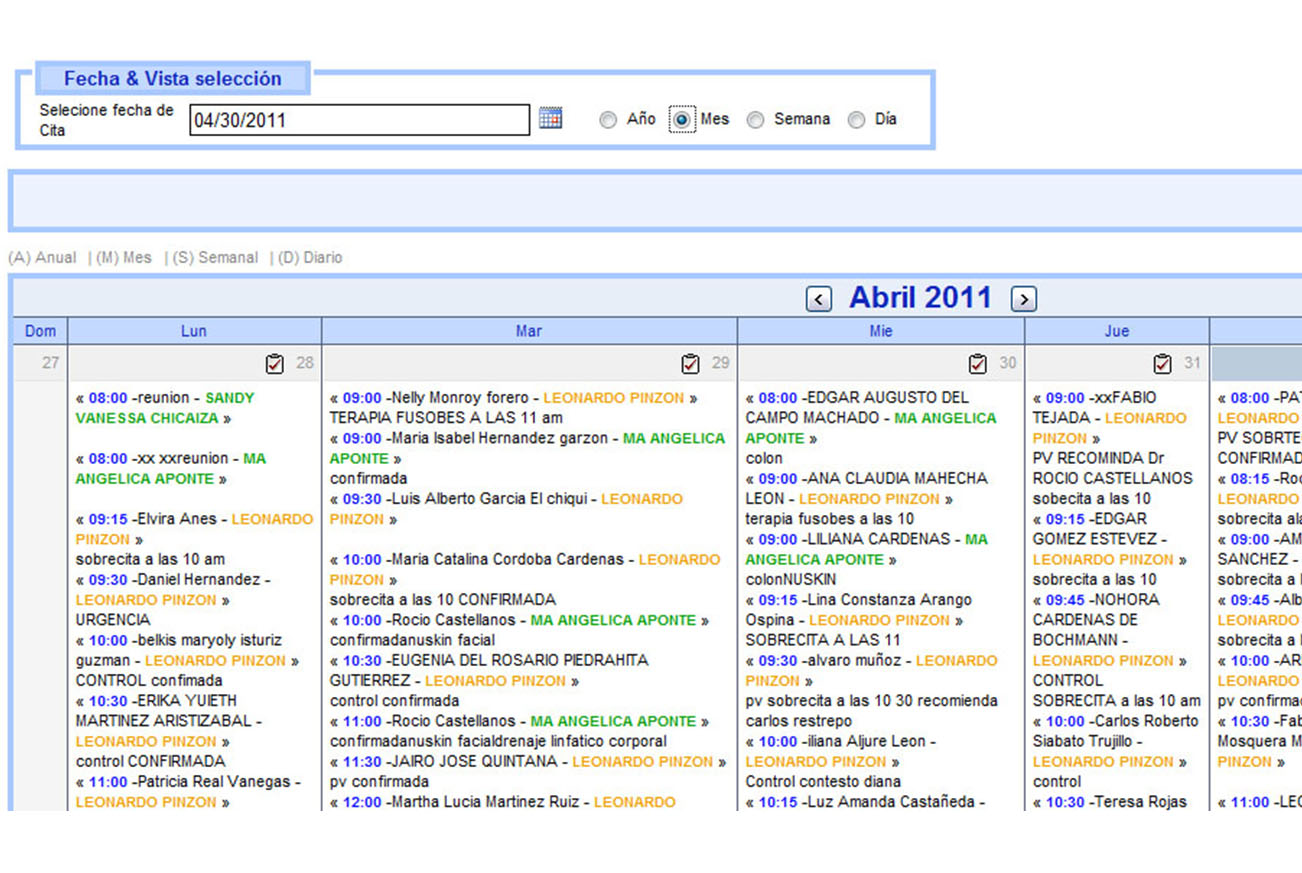Open the 10:30 Teresa Rojas appointment
Viewport: 1302px width, 873px height.
(1111, 801)
